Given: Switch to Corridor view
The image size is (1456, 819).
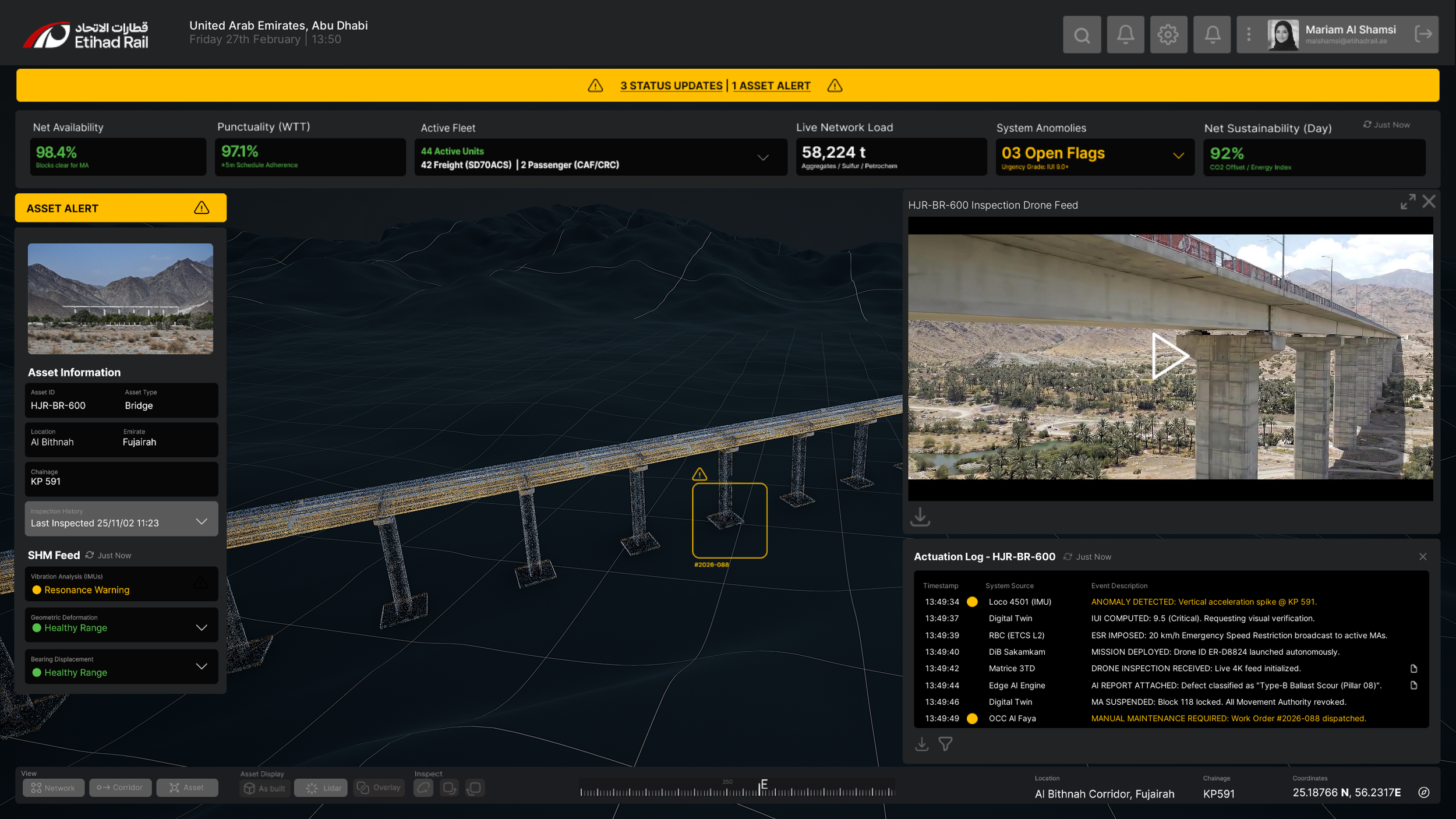Looking at the screenshot, I should pyautogui.click(x=120, y=788).
